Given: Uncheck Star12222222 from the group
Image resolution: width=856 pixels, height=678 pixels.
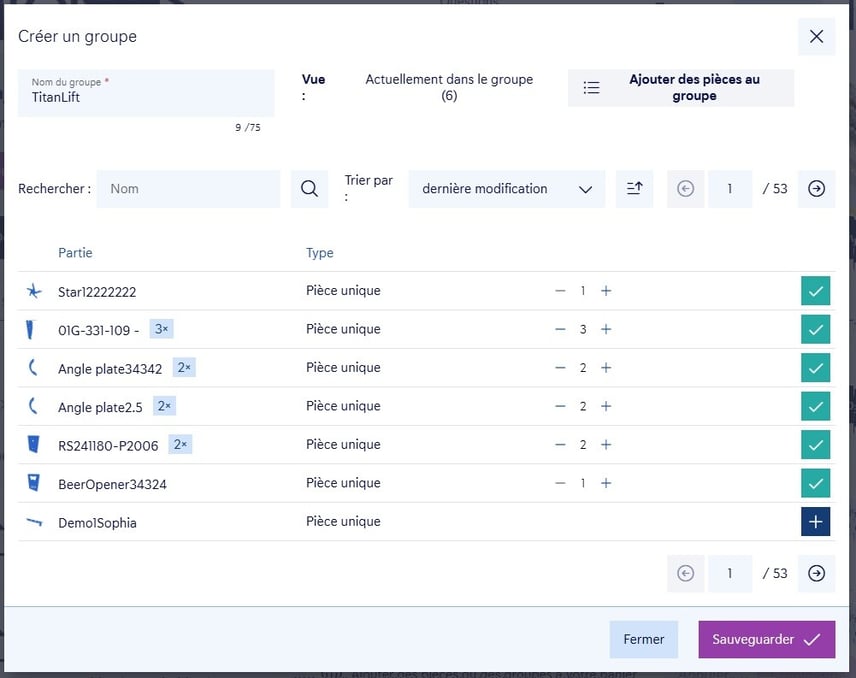Looking at the screenshot, I should 816,291.
